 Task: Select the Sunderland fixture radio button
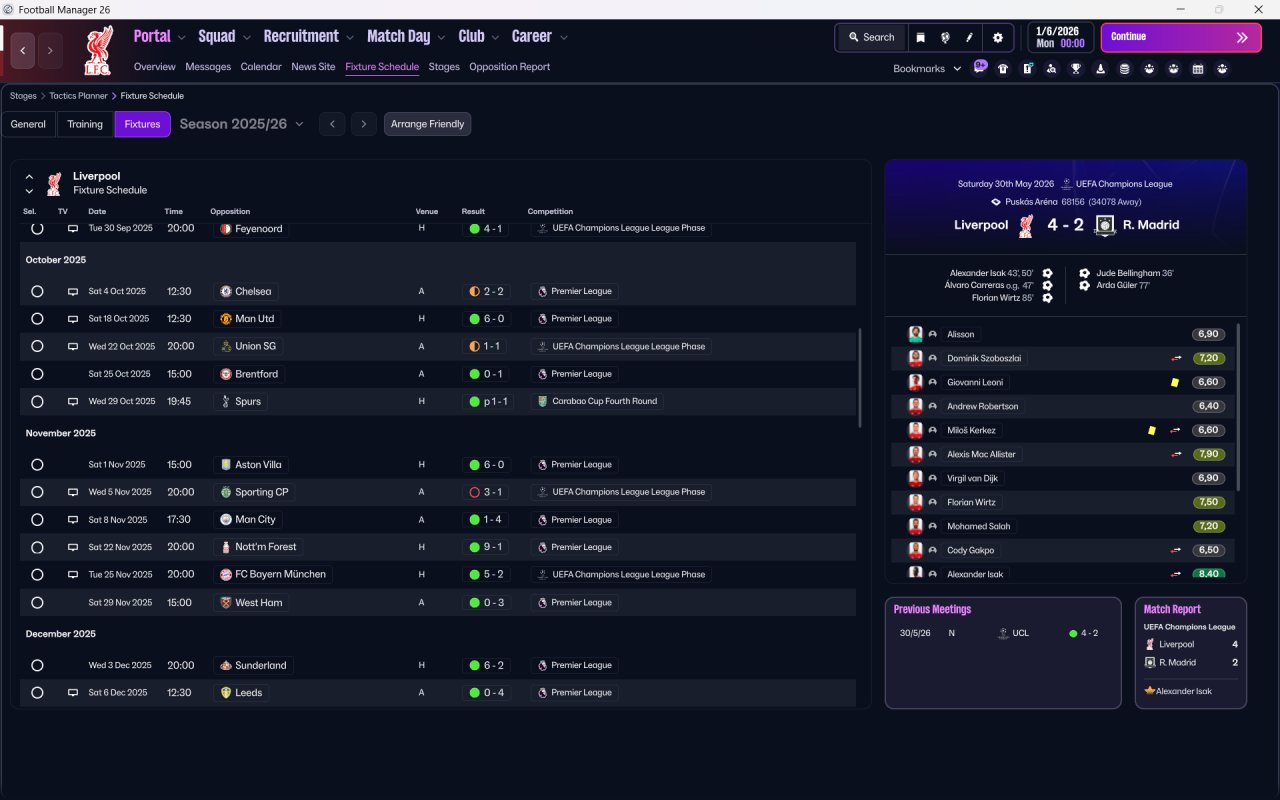pos(37,666)
